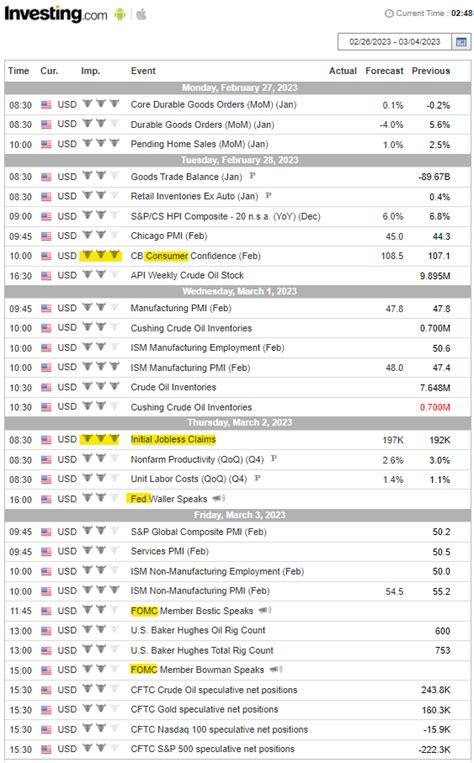Viewport: 474px width, 763px height.
Task: Click the clock icon near Current Time
Action: [x=389, y=14]
